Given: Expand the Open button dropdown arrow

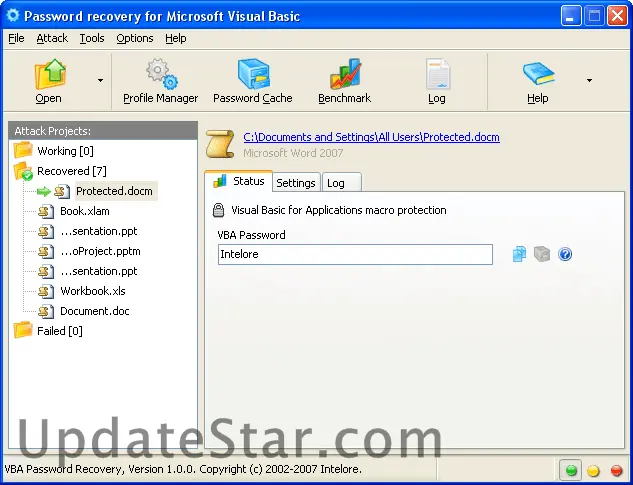Looking at the screenshot, I should point(101,80).
